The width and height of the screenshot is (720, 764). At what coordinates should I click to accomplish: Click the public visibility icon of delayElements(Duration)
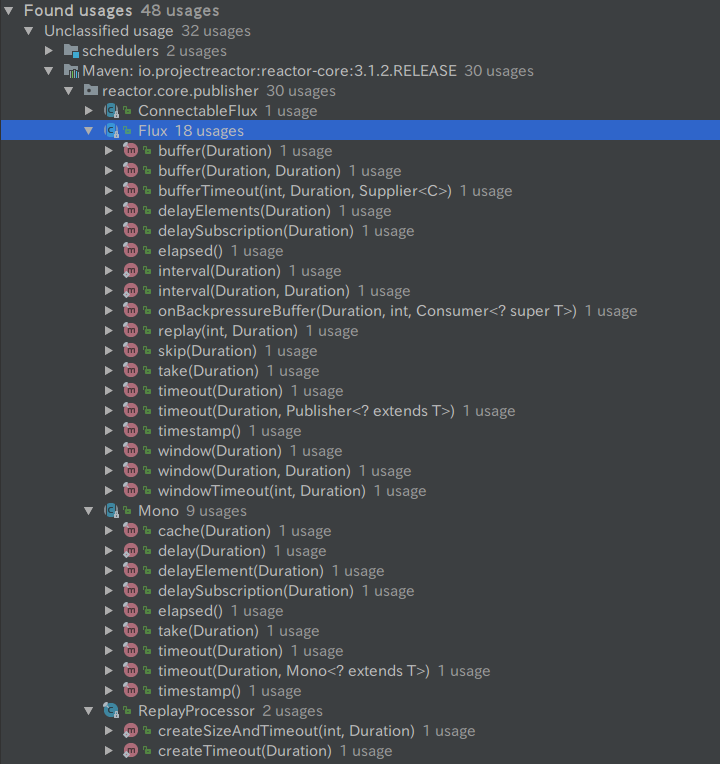(x=147, y=210)
